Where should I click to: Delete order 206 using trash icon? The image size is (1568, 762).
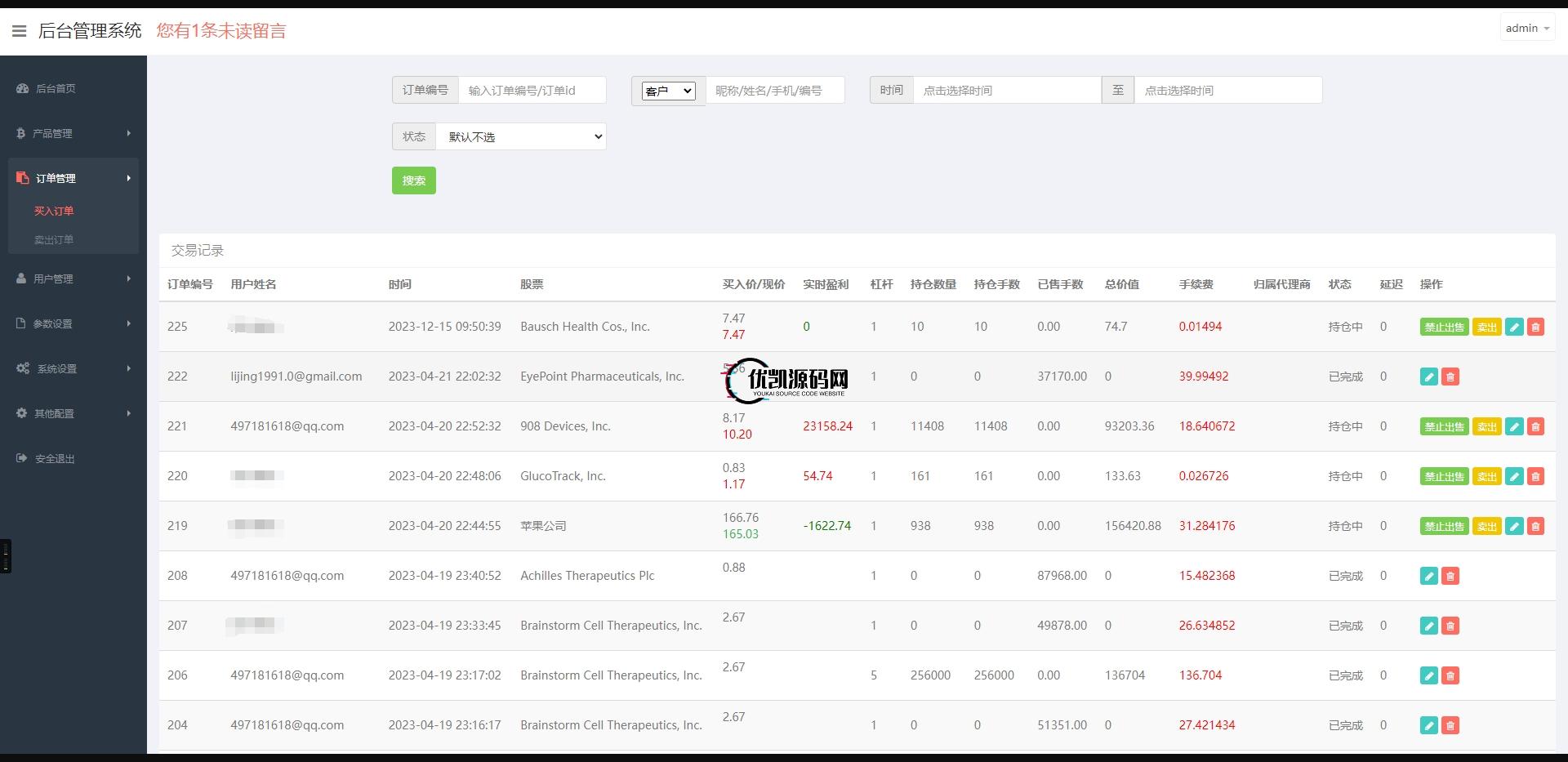[1450, 675]
